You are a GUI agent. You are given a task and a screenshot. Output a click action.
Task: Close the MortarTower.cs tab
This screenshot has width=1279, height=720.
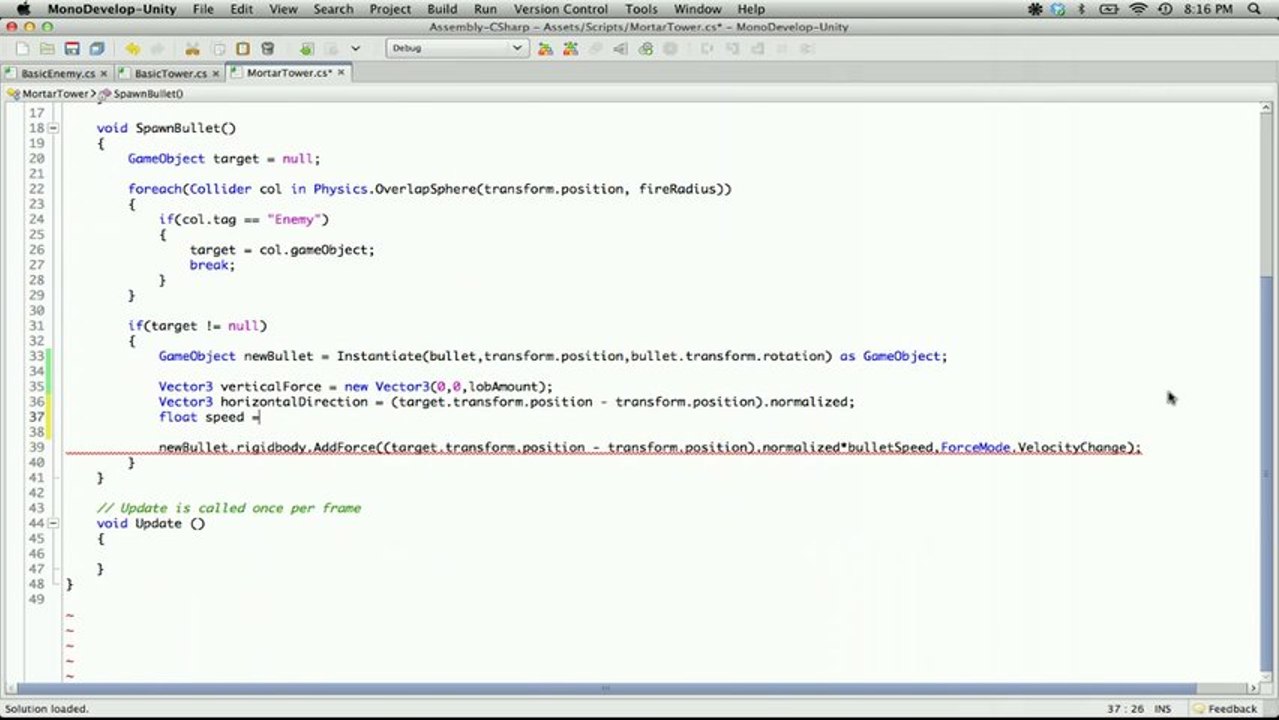[341, 73]
